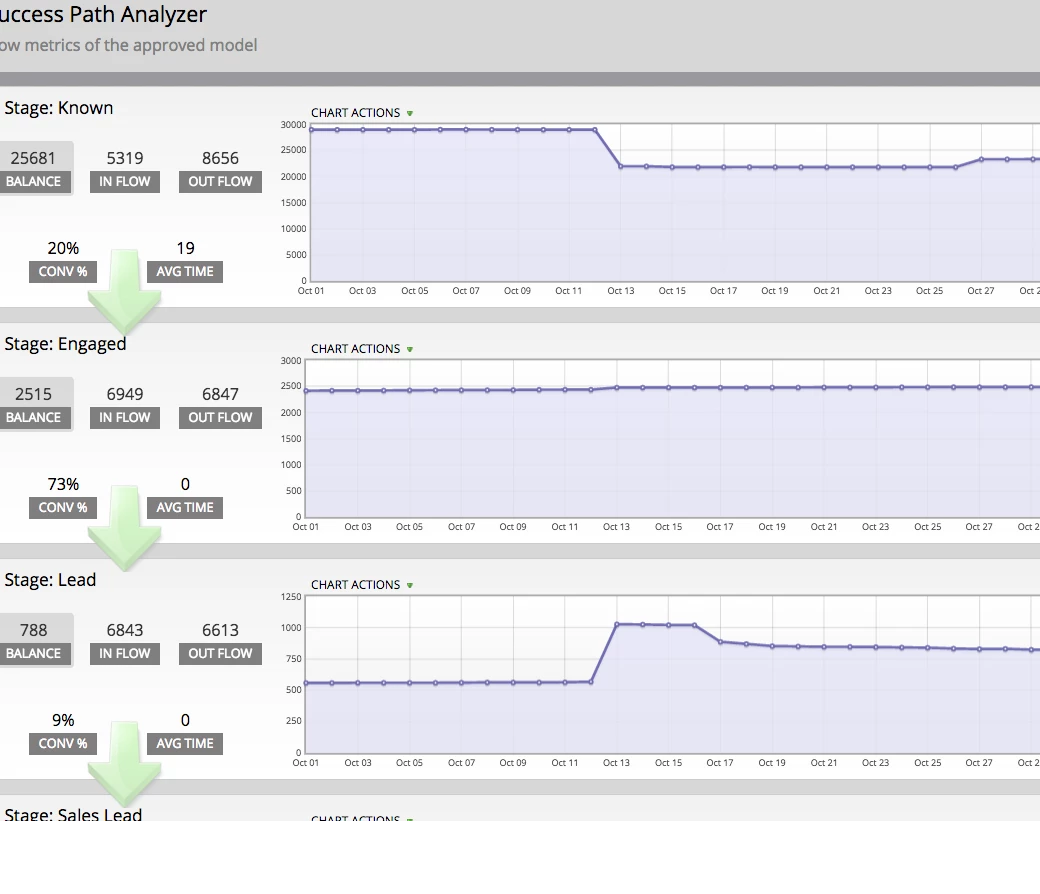Click Lead stage Conv % button
The image size is (1040, 894).
pyautogui.click(x=63, y=744)
